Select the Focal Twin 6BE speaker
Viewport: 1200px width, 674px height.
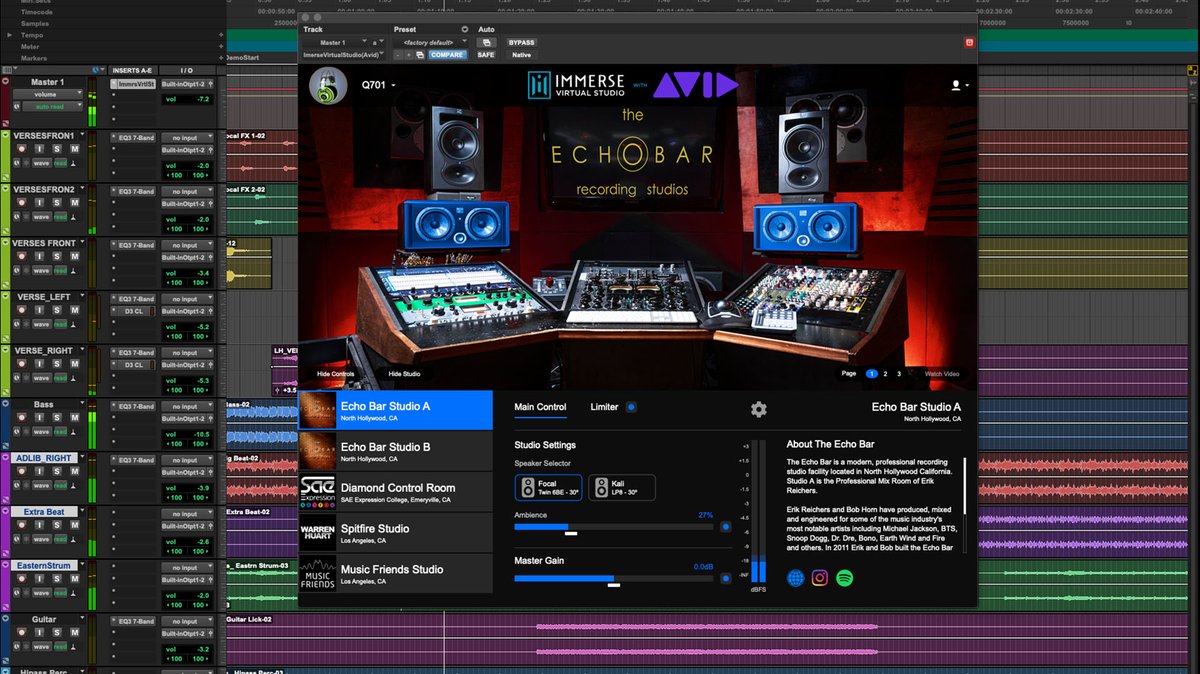tap(548, 487)
